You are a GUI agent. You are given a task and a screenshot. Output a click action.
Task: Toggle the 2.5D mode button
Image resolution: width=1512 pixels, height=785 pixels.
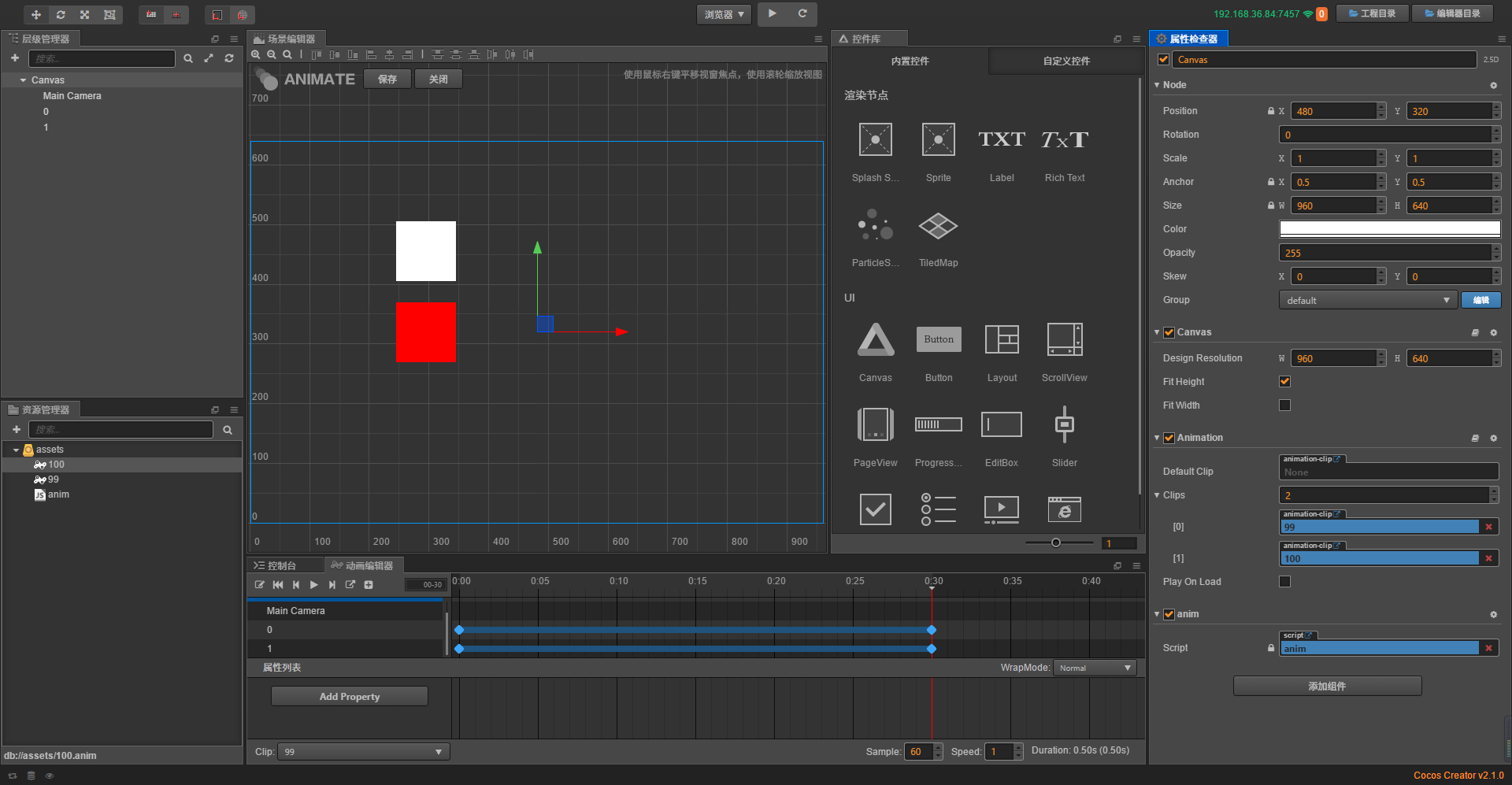click(x=1491, y=60)
